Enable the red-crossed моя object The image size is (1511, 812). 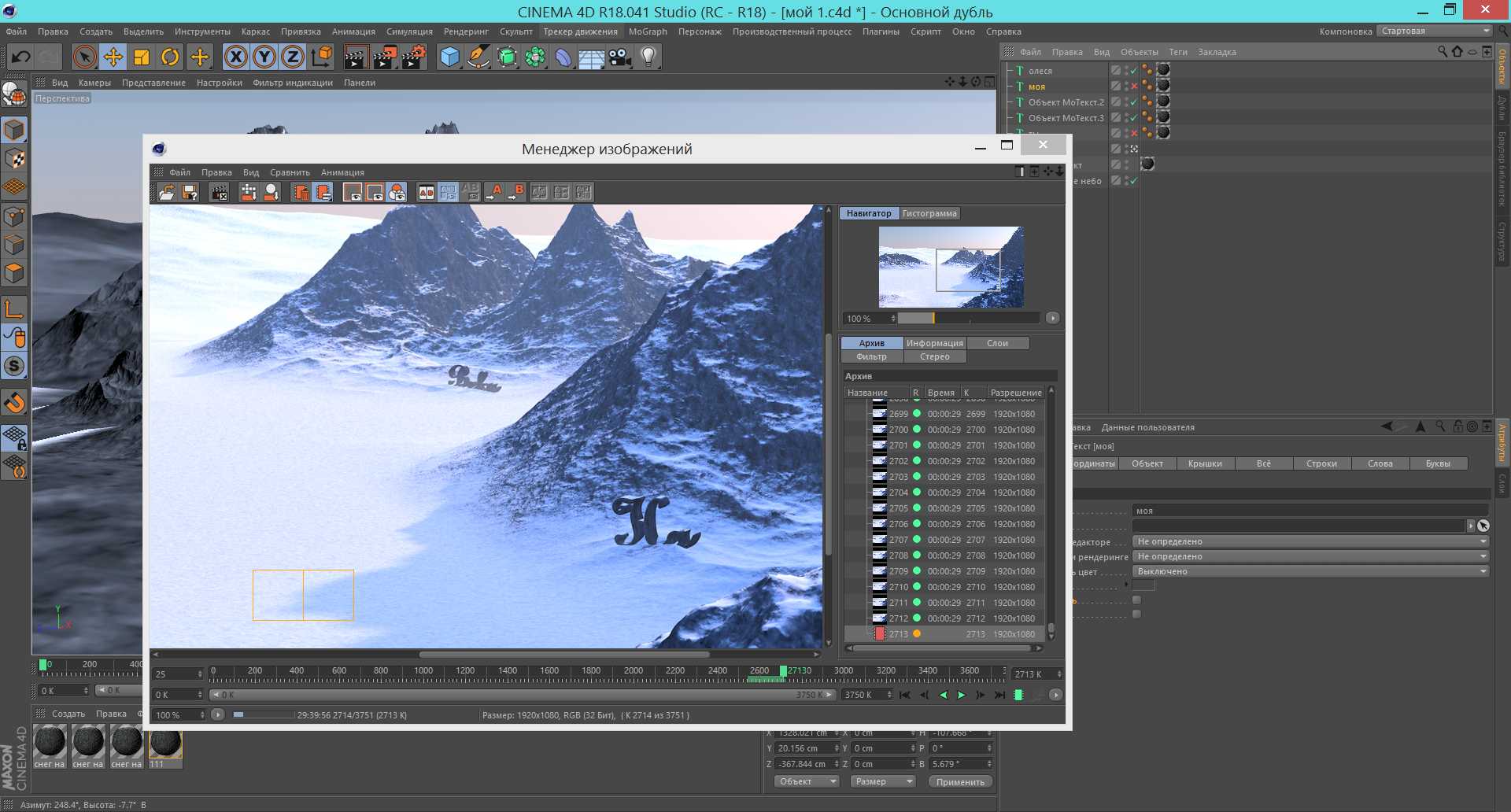pos(1134,87)
